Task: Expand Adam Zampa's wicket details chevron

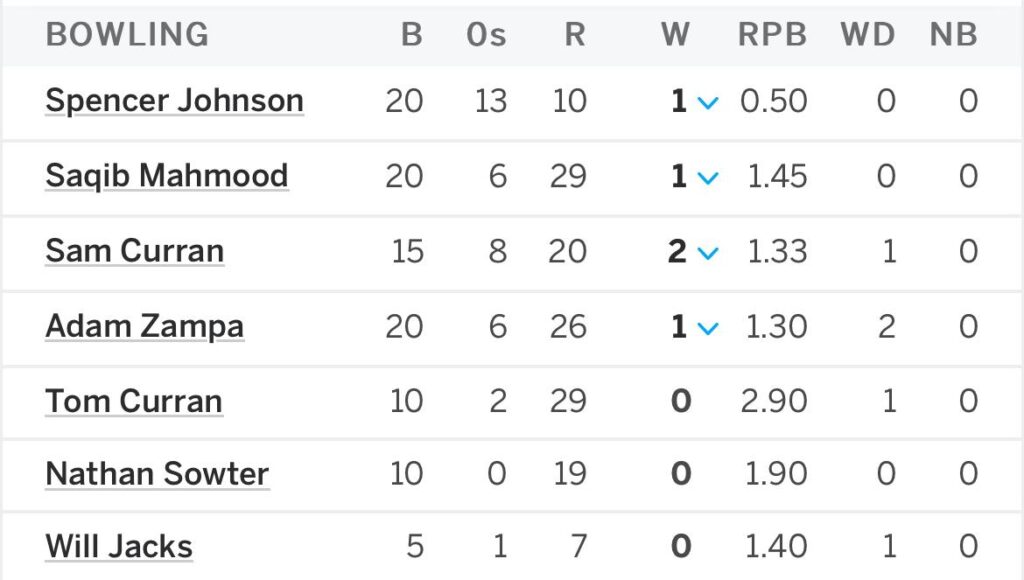Action: pos(708,328)
